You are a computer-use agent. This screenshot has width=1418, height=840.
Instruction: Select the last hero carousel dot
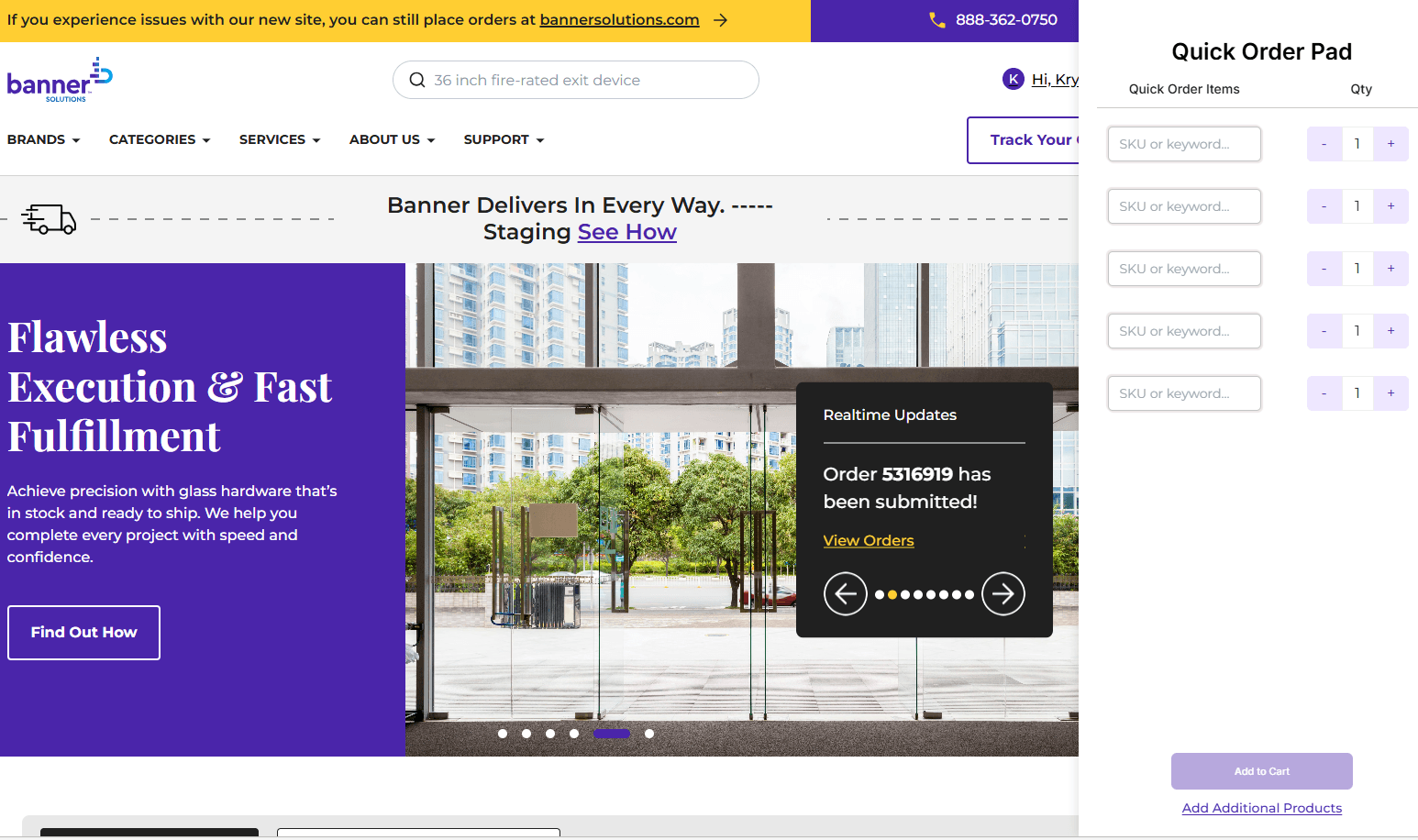coord(649,734)
